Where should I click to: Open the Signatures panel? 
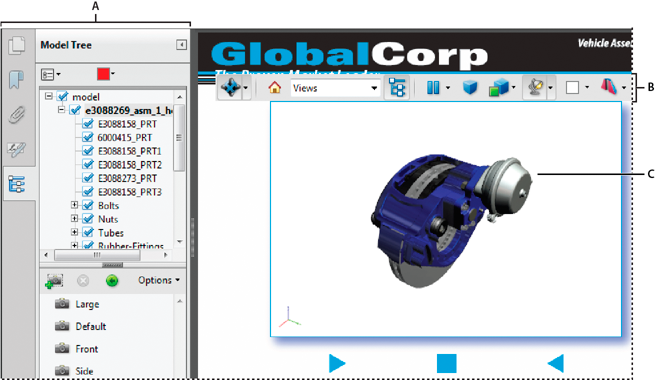pyautogui.click(x=17, y=149)
